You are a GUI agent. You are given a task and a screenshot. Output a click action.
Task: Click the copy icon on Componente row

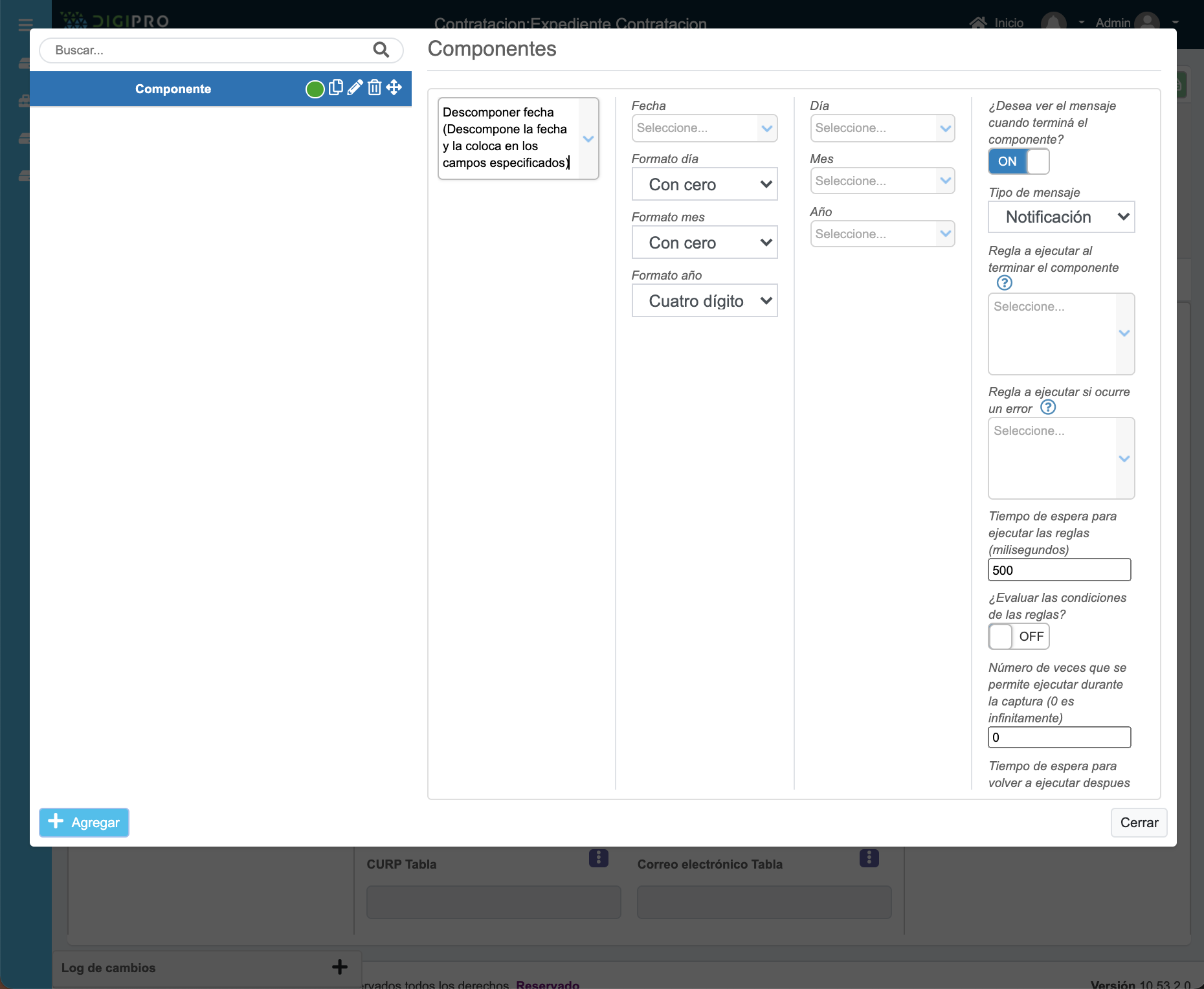pyautogui.click(x=335, y=87)
